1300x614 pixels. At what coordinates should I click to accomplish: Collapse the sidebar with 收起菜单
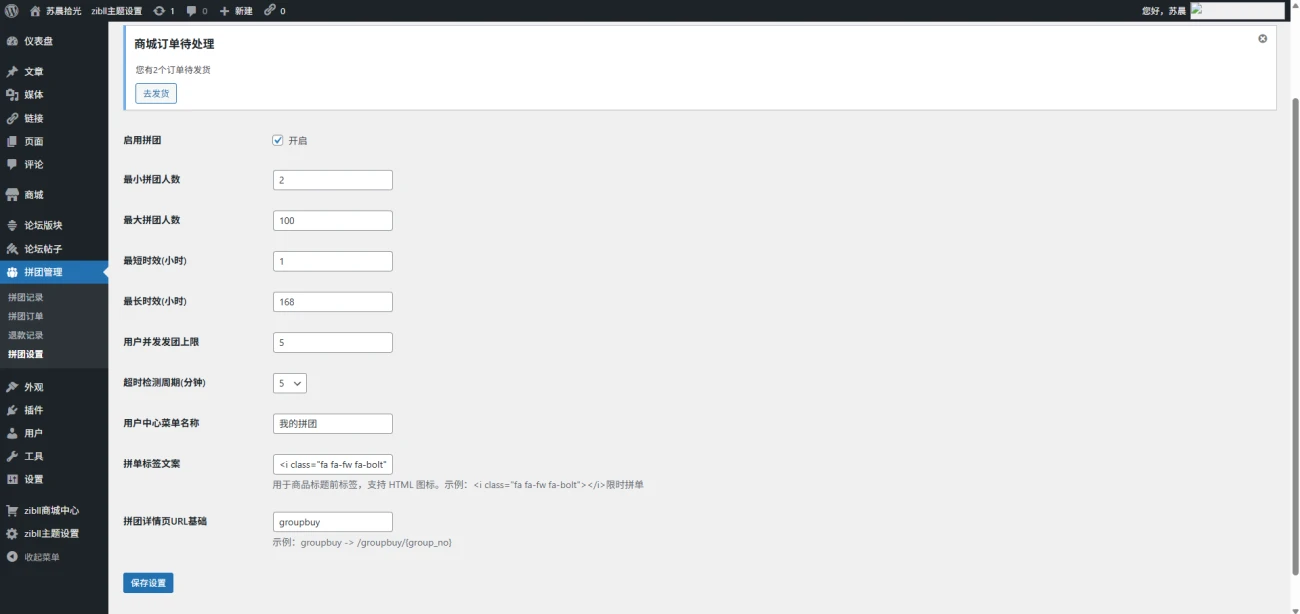(x=41, y=557)
